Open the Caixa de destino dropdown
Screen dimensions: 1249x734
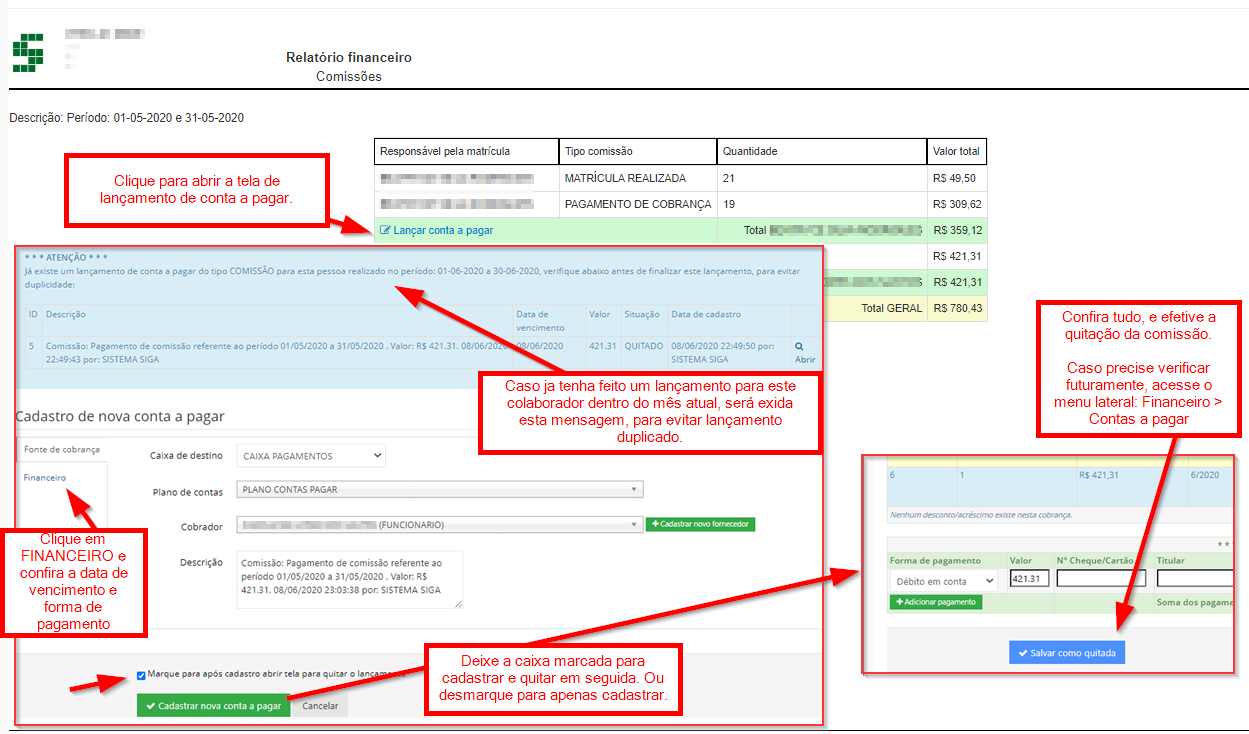(310, 456)
